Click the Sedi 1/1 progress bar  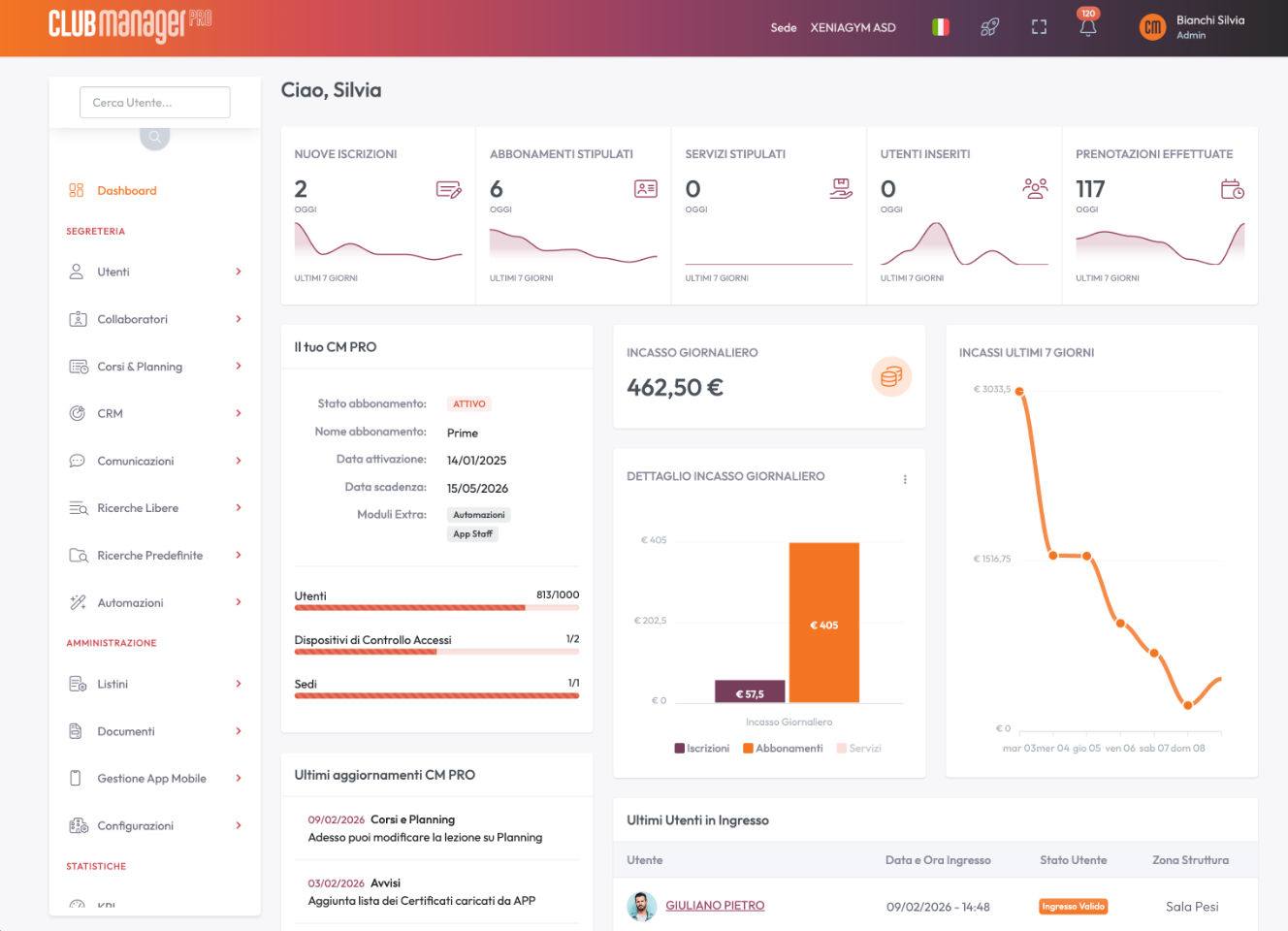click(436, 696)
